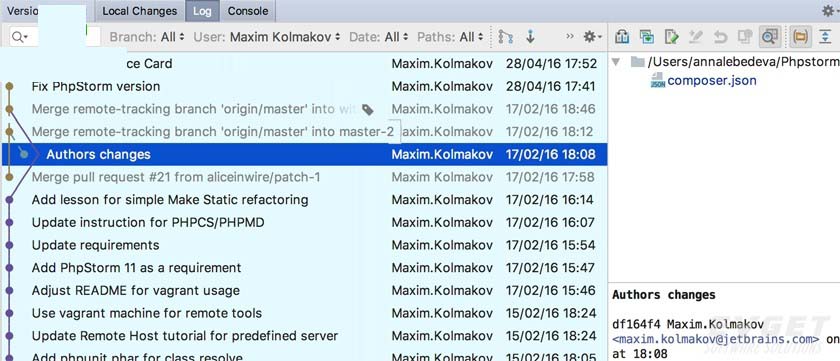This screenshot has width=840, height=361.
Task: Click the go-to-hash down arrow icon
Action: pyautogui.click(x=530, y=37)
